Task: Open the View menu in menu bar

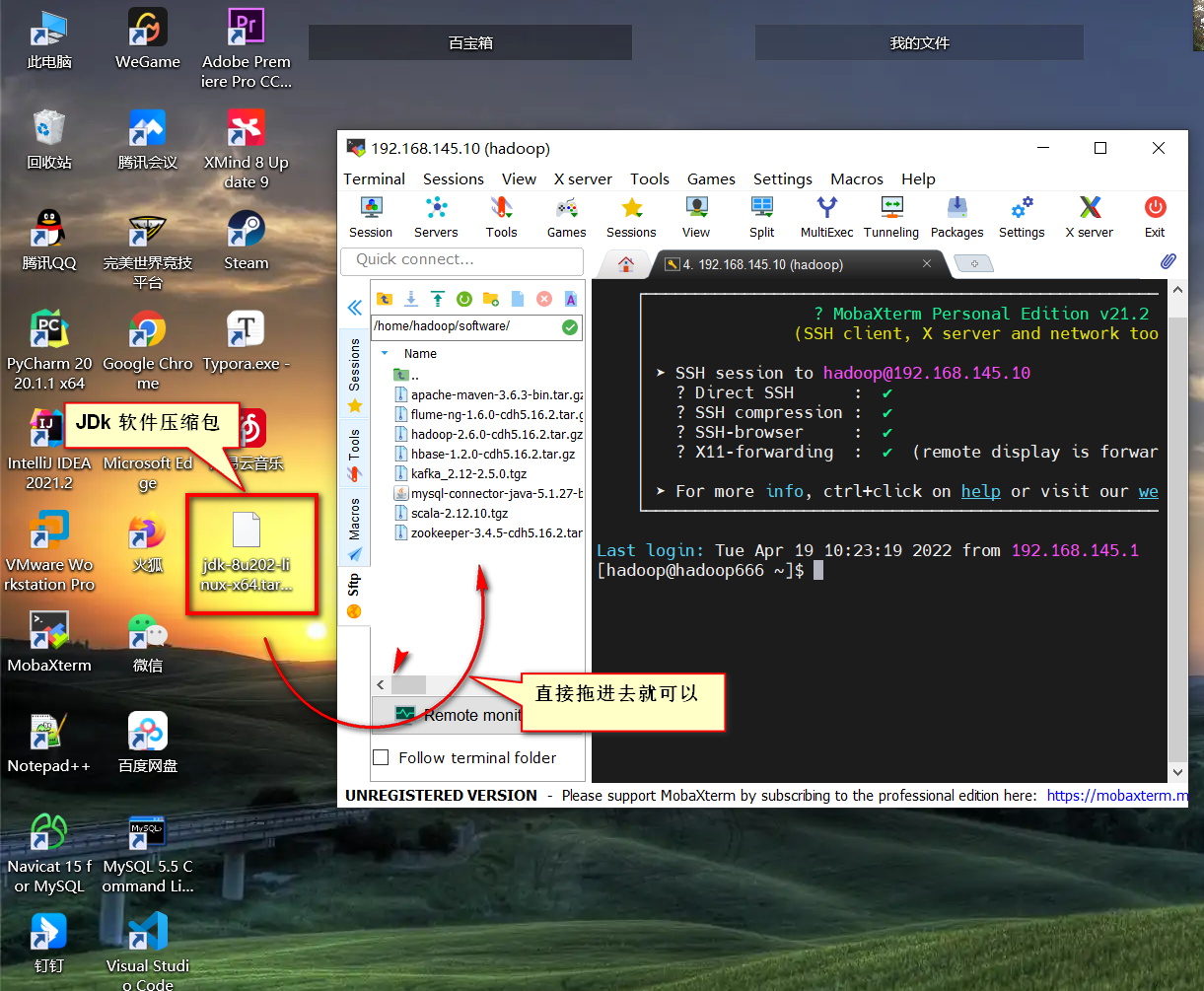Action: point(519,178)
